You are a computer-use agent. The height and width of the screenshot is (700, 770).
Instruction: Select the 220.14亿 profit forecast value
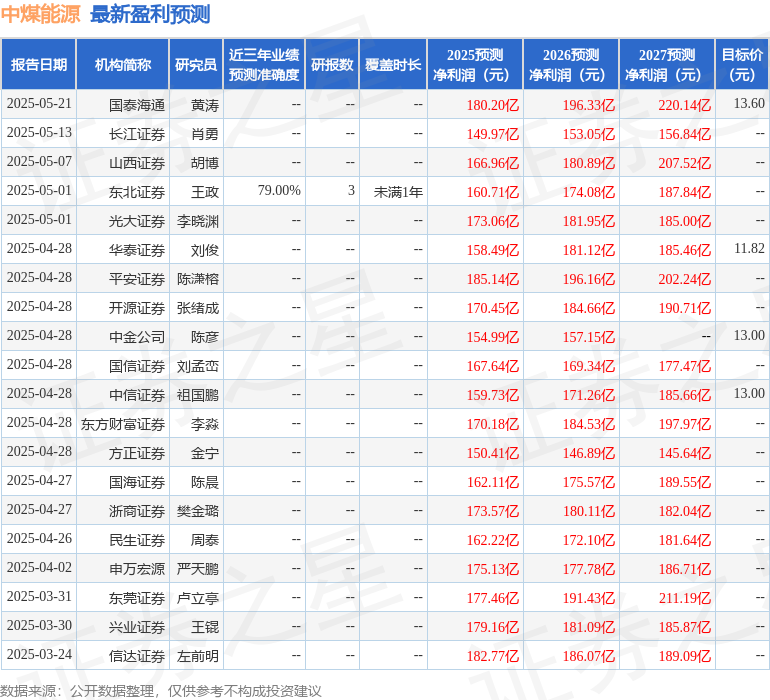[x=684, y=104]
